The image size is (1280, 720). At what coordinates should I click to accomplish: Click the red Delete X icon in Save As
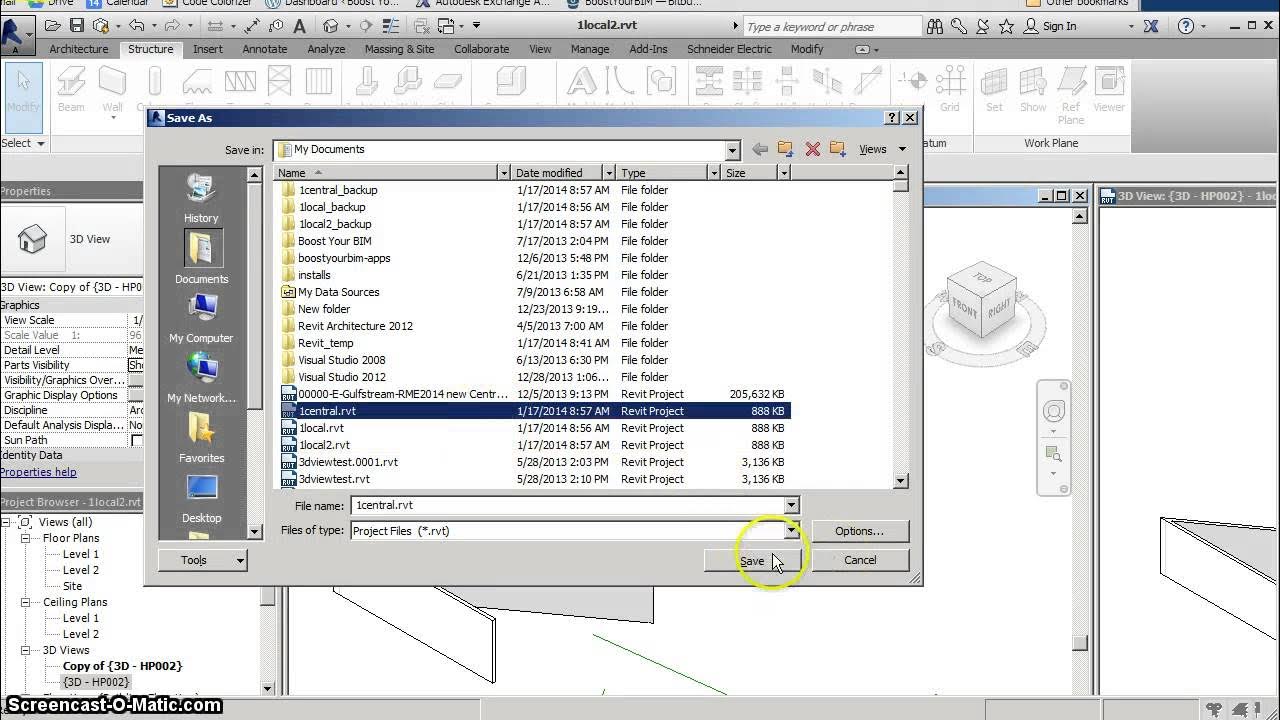[812, 149]
